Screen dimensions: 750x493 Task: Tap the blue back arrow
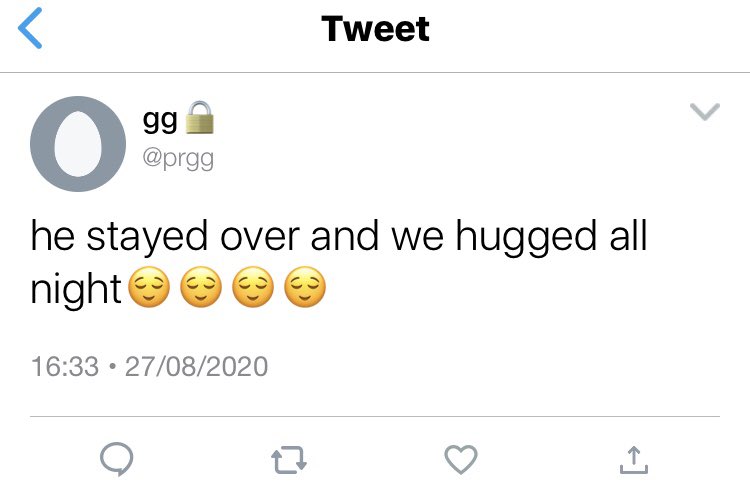30,28
